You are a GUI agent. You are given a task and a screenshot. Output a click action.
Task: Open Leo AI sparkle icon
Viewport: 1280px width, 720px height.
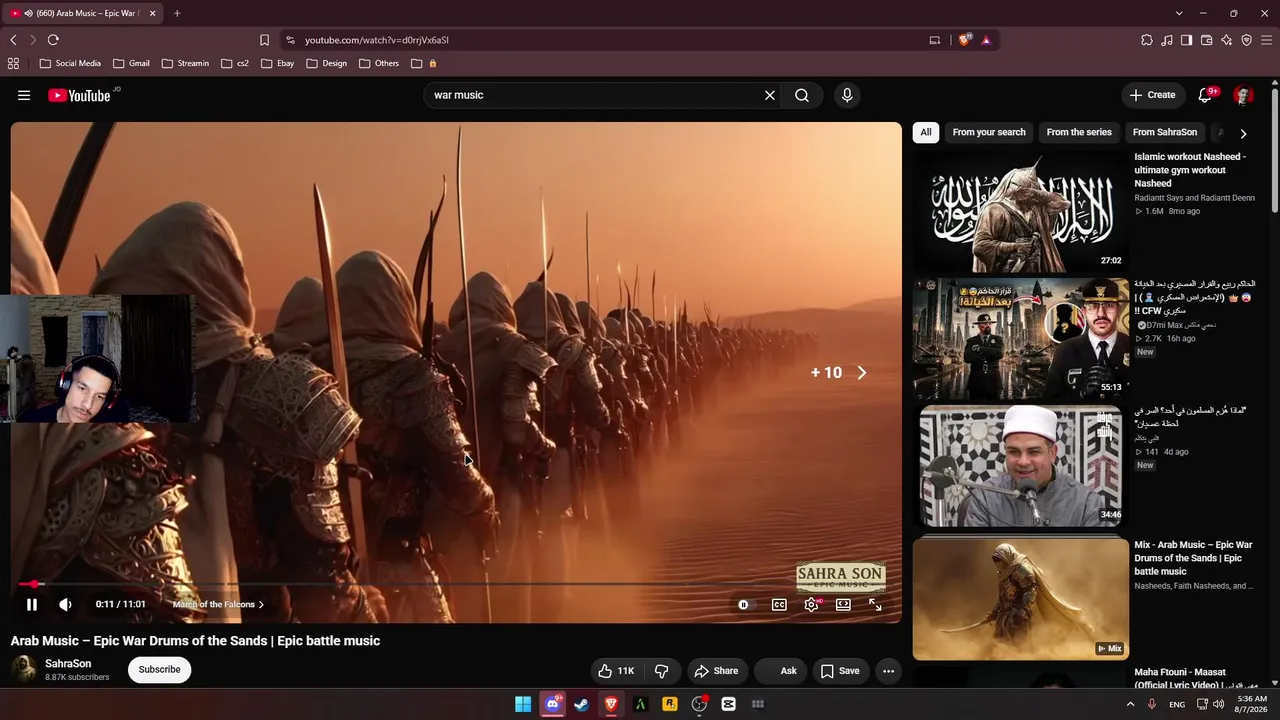pos(1226,40)
